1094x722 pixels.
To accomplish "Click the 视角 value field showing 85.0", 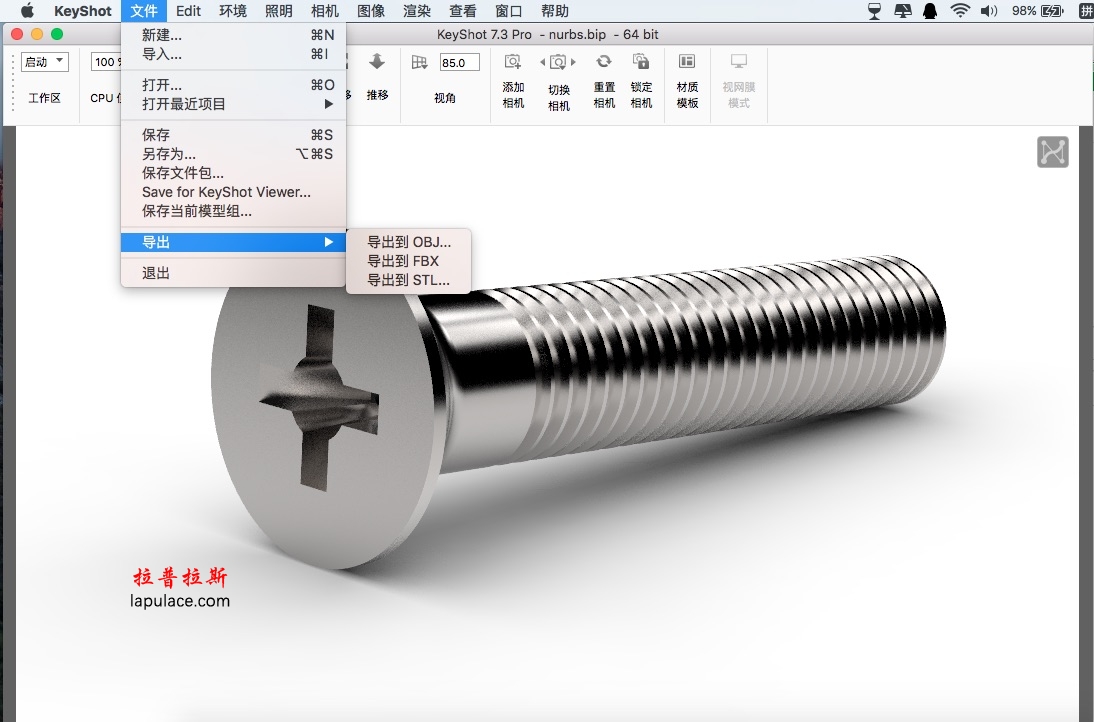I will pos(459,62).
